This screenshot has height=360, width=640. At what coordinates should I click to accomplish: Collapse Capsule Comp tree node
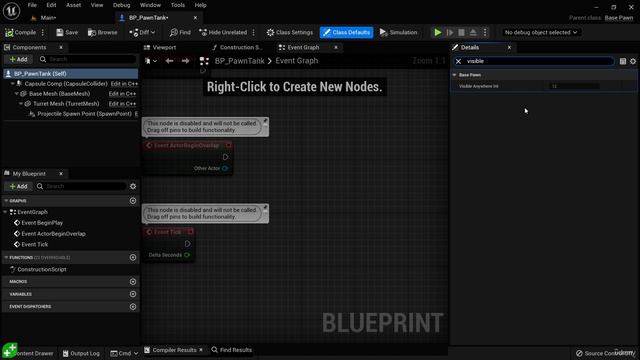tap(13, 84)
